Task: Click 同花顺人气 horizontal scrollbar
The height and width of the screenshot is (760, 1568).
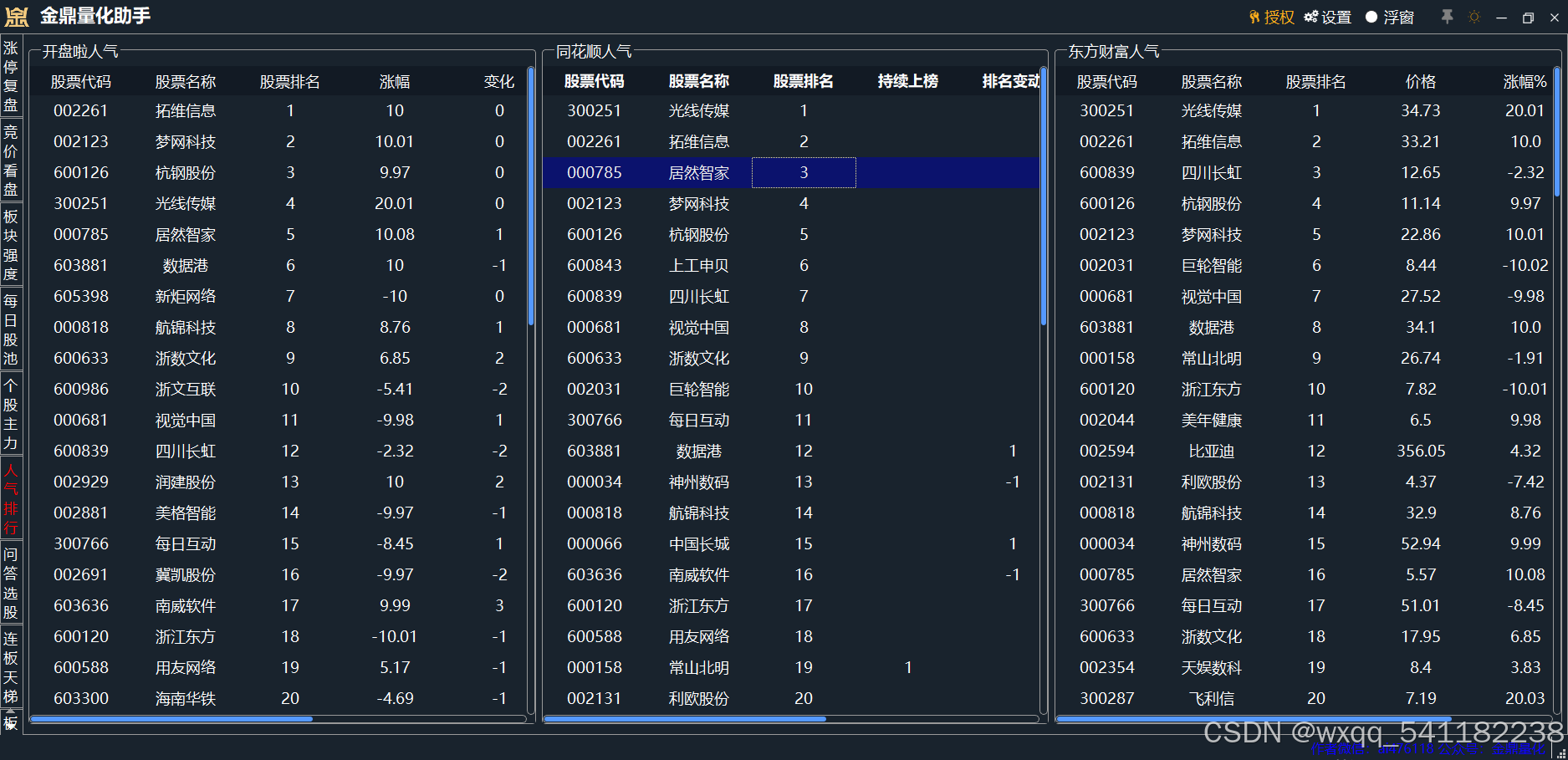Action: coord(684,719)
